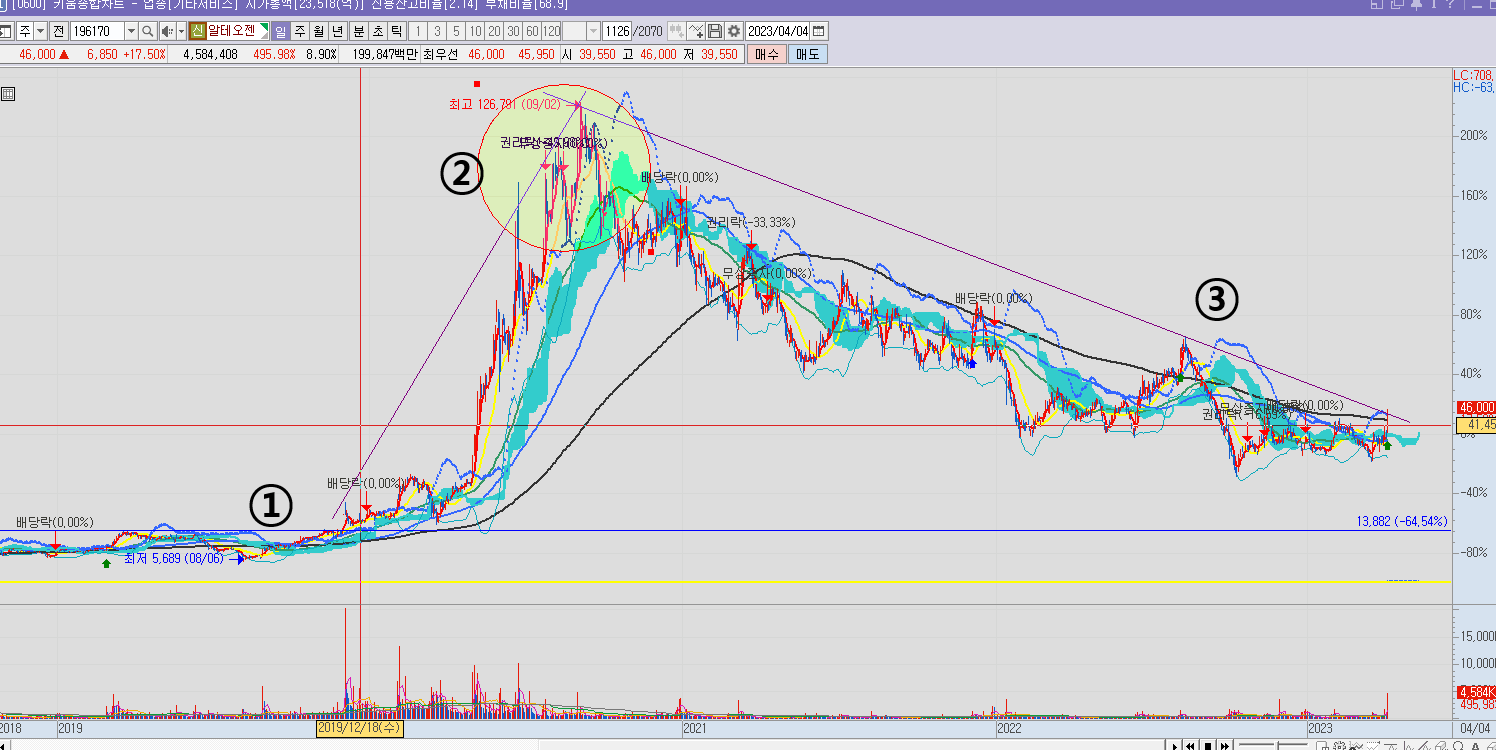Screen dimensions: 1496x750
Task: Click the bar count field showing 1126
Action: [617, 31]
